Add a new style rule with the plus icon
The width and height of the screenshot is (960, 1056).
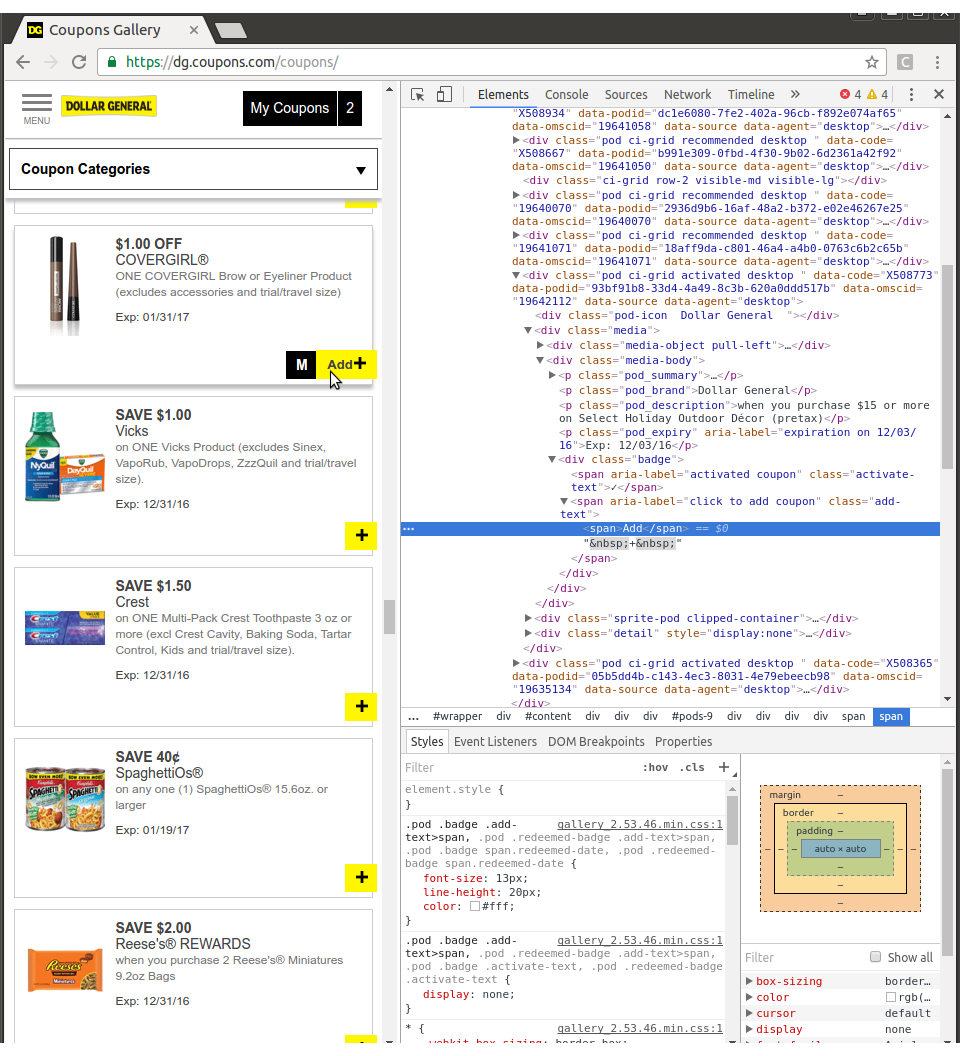[x=723, y=767]
